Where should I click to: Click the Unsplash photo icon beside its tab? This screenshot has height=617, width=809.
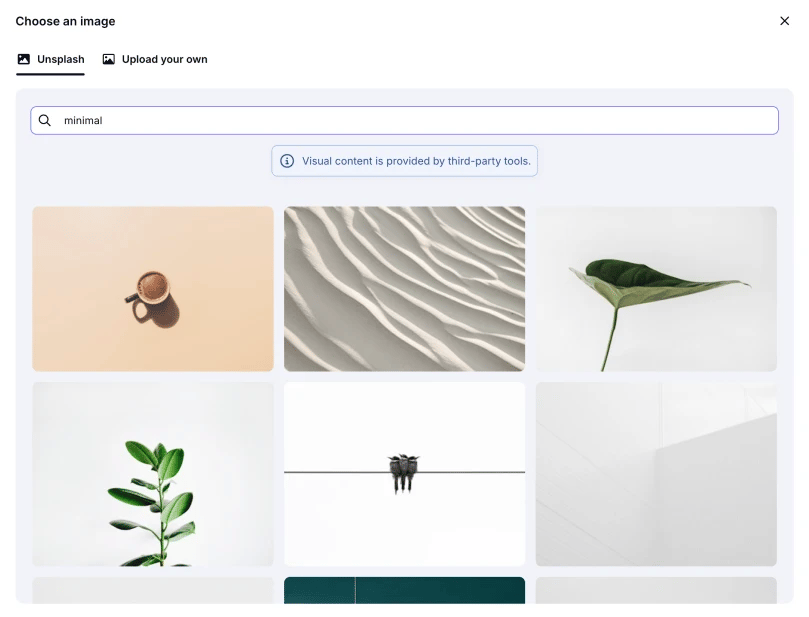[23, 59]
